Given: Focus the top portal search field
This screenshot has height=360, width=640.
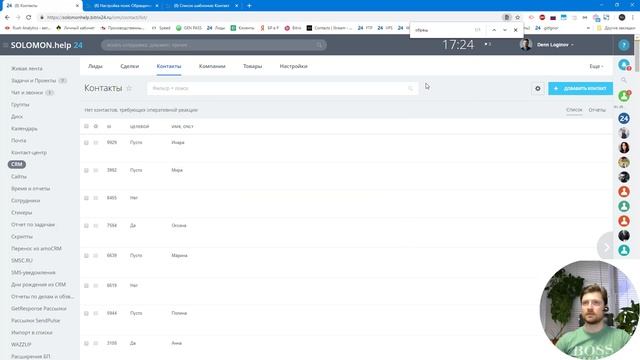Looking at the screenshot, I should [213, 45].
